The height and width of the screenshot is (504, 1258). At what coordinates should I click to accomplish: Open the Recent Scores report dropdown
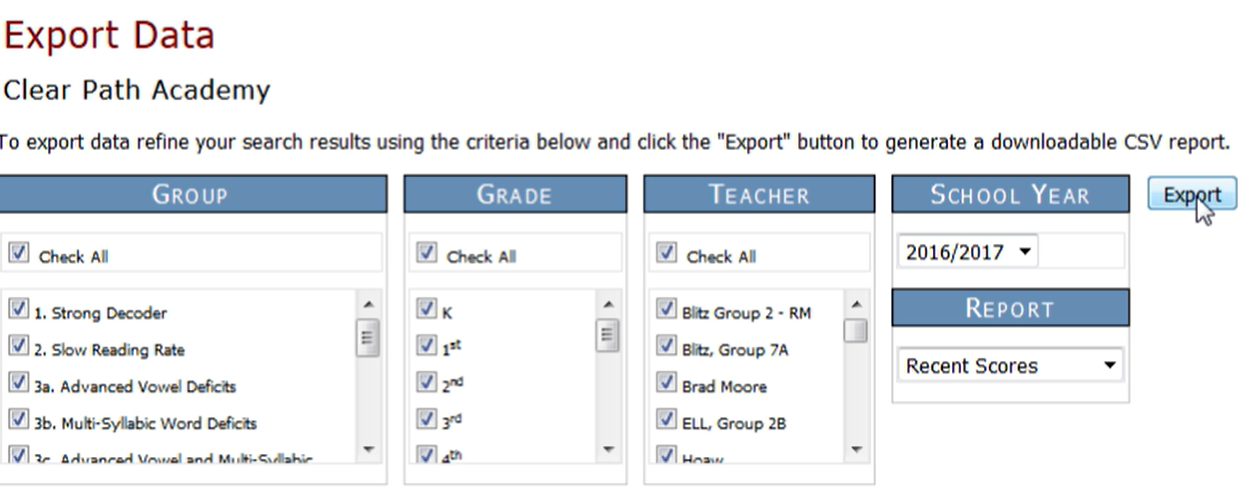pos(1010,366)
